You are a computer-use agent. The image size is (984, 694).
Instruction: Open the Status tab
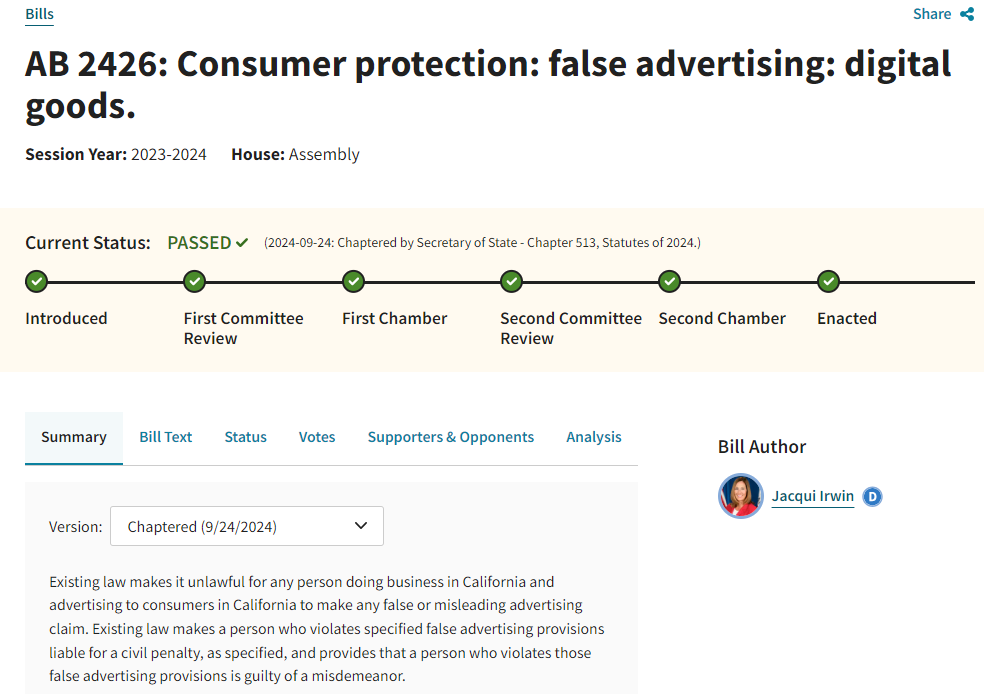coord(245,437)
